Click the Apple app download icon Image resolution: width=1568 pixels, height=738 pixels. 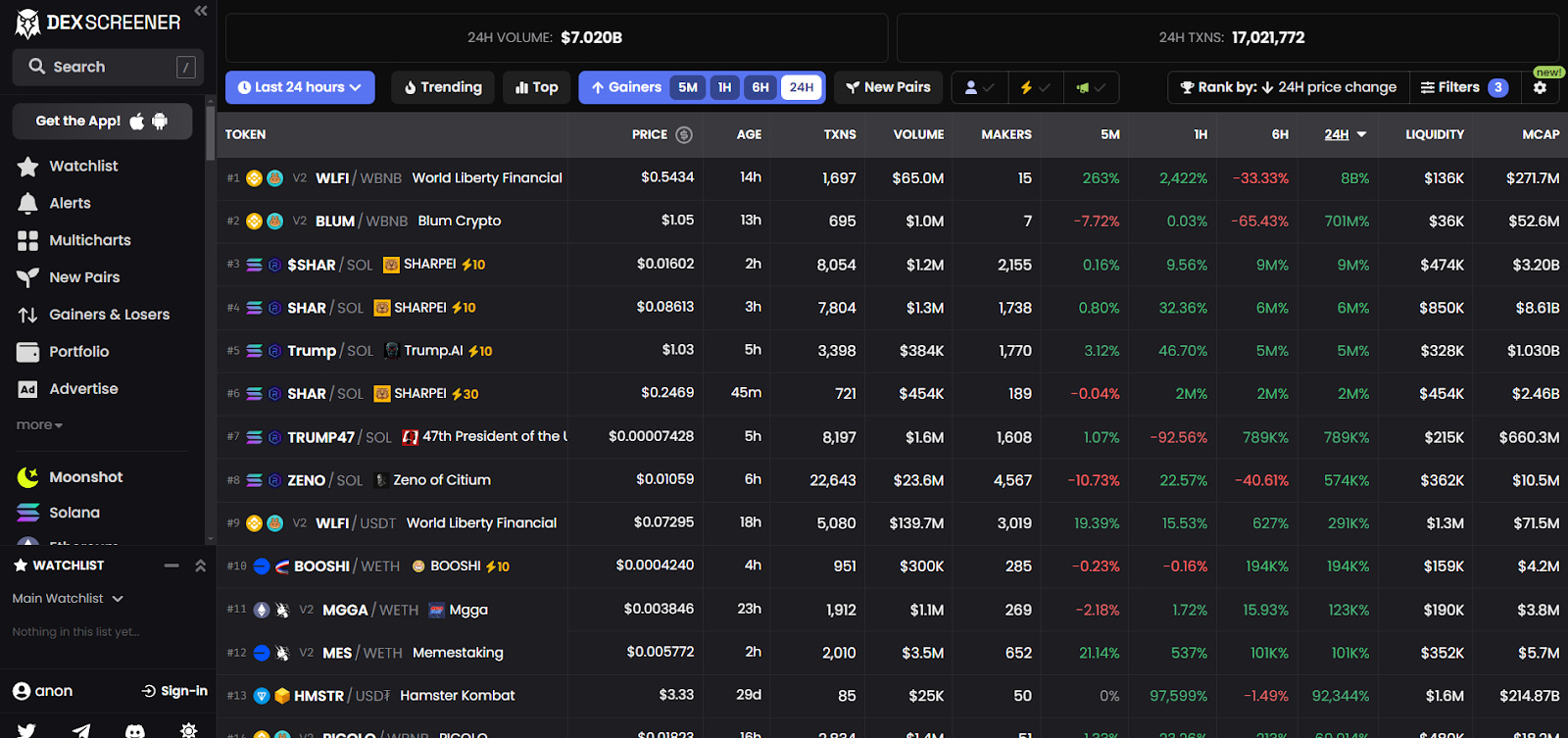(137, 122)
